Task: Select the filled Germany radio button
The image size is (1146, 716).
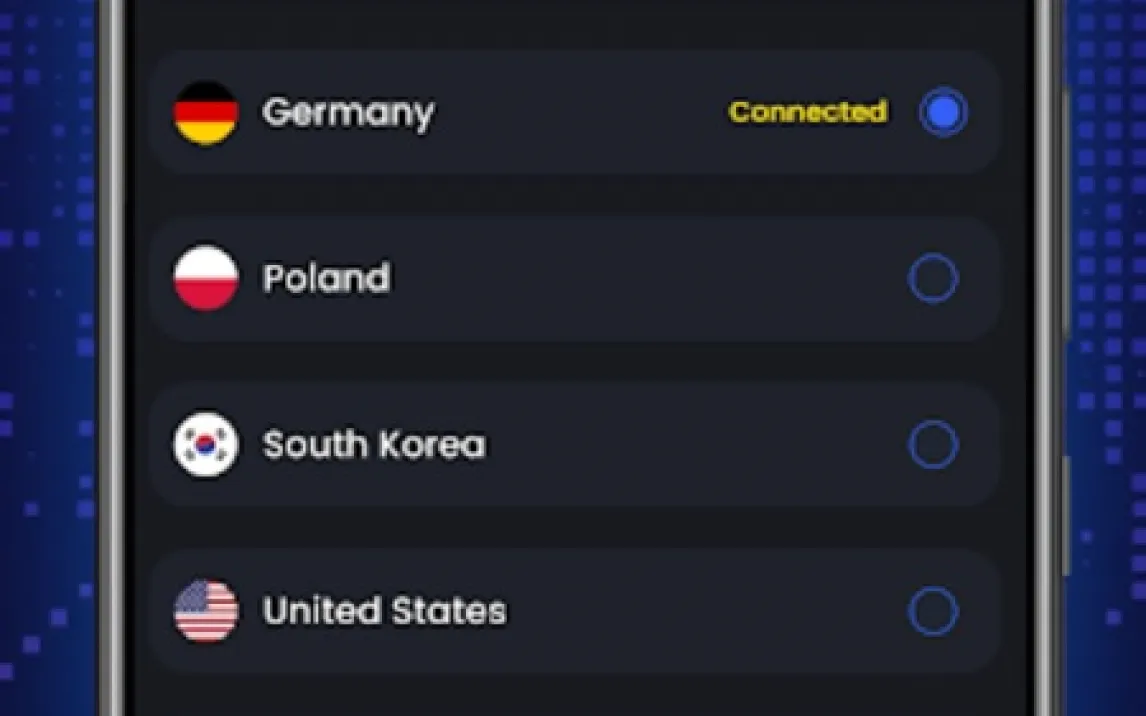Action: pyautogui.click(x=943, y=112)
